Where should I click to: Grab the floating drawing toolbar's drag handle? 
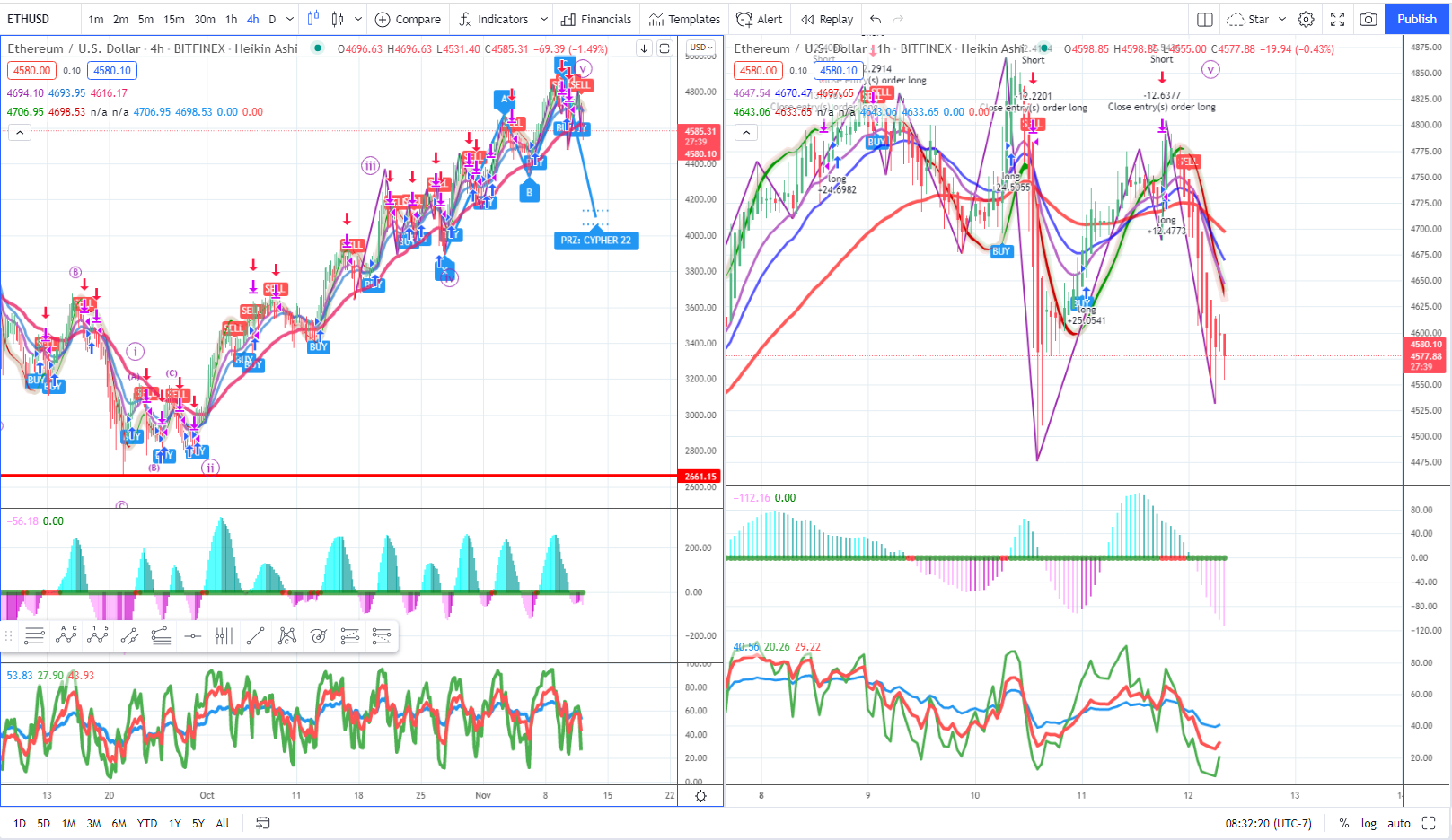tap(10, 636)
